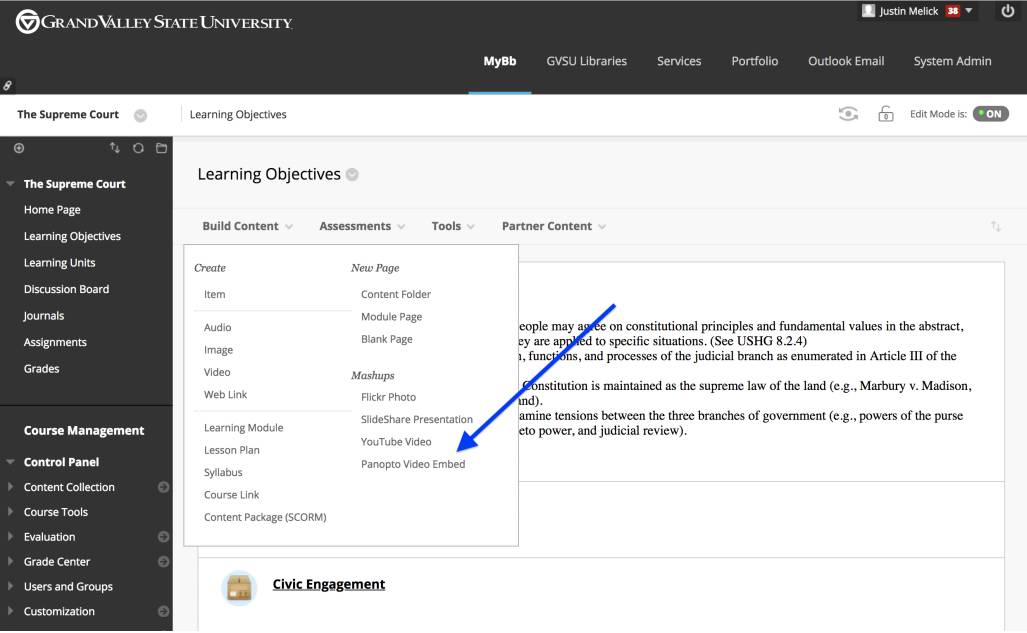
Task: Open the Civic Engagement link
Action: (329, 584)
